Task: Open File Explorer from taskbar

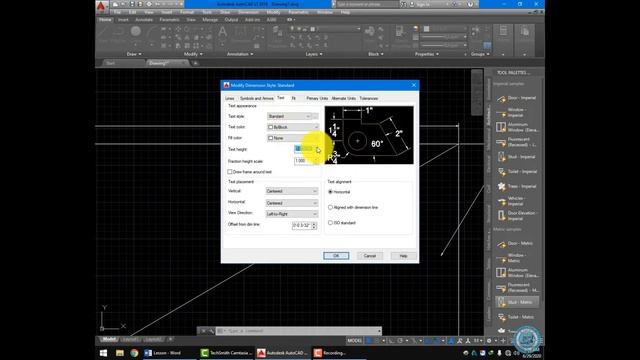Action: tap(120, 353)
